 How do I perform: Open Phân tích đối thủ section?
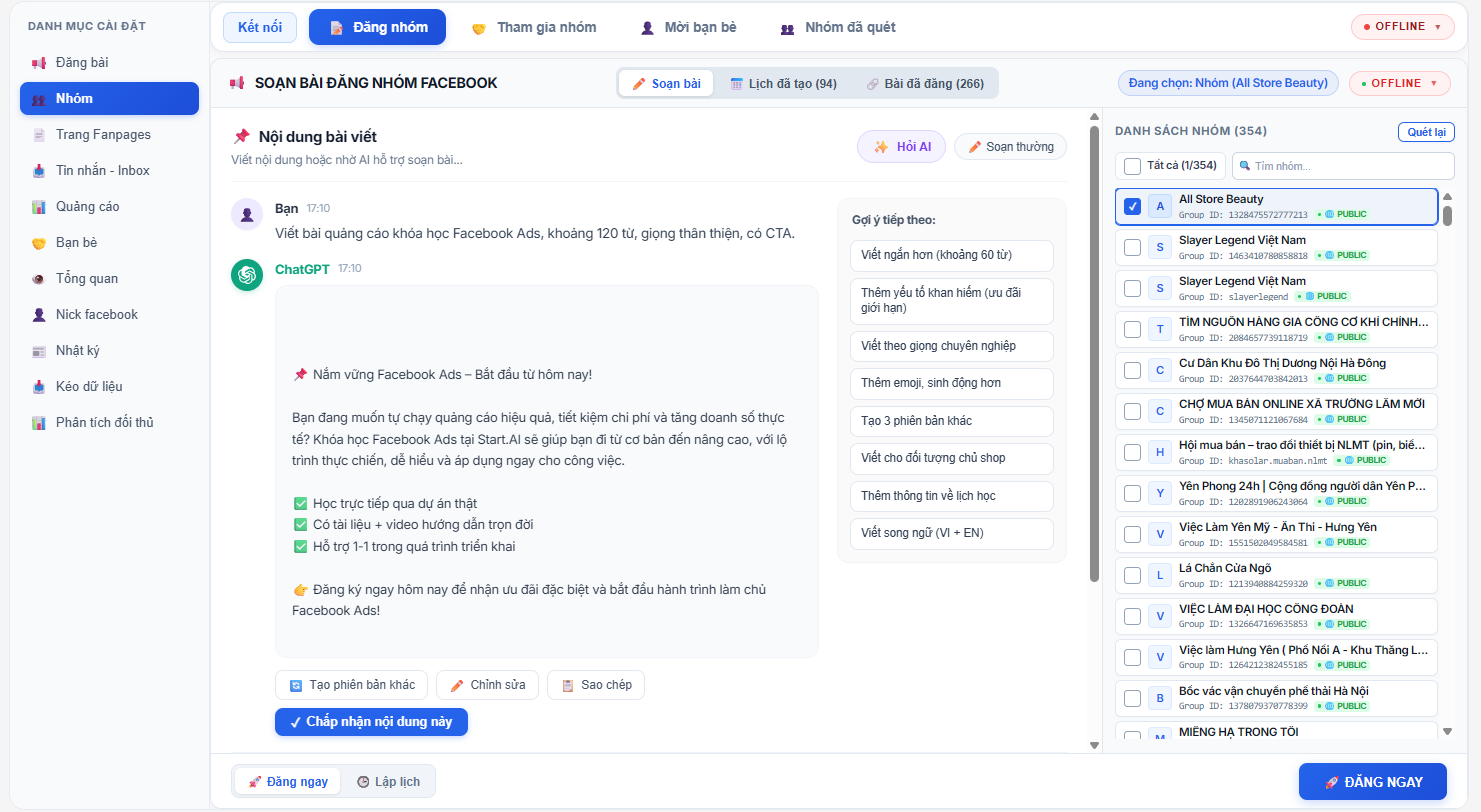coord(109,423)
